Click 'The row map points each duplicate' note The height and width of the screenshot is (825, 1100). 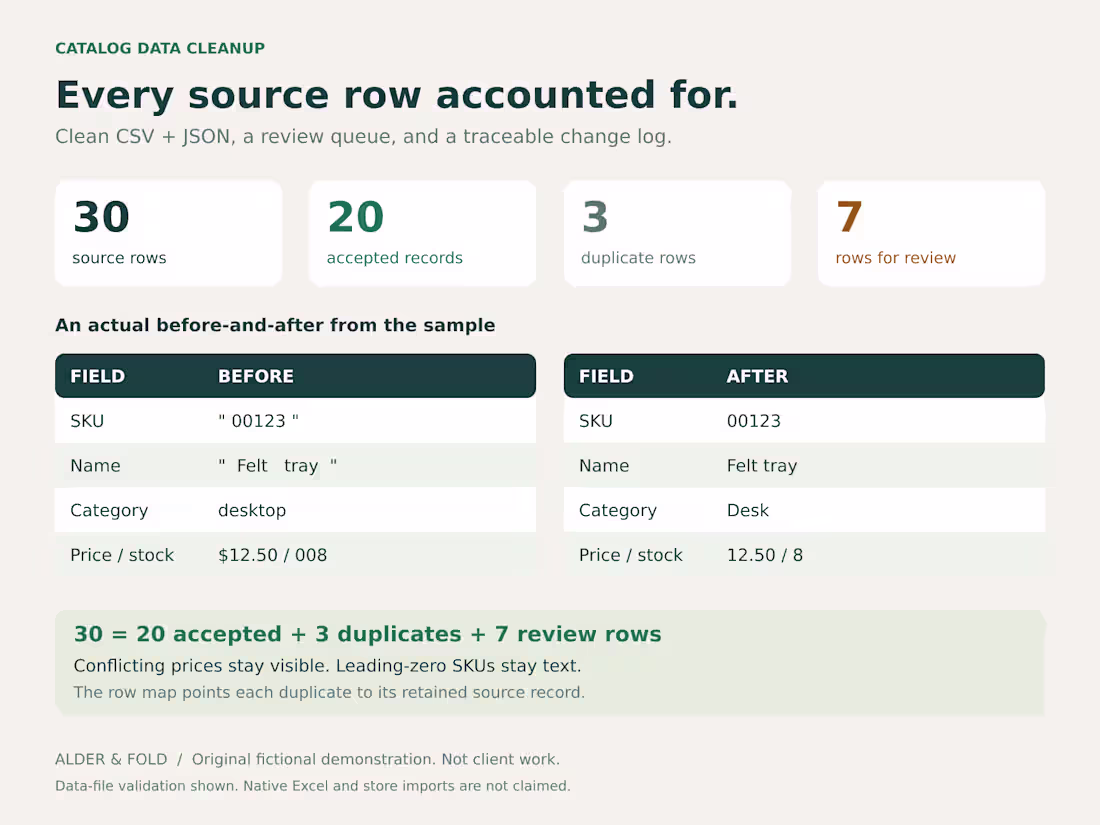(329, 692)
